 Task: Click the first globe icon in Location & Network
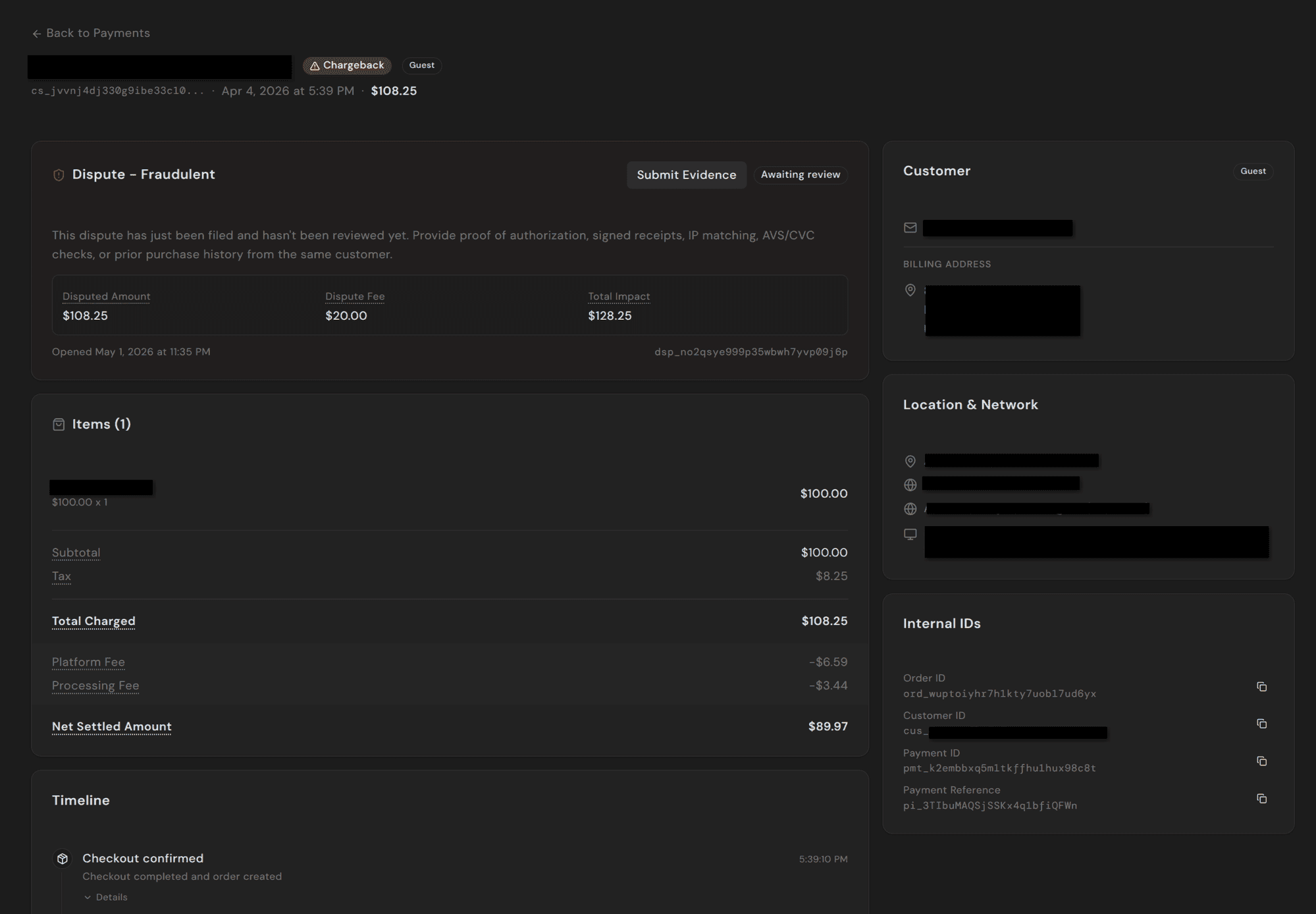910,485
